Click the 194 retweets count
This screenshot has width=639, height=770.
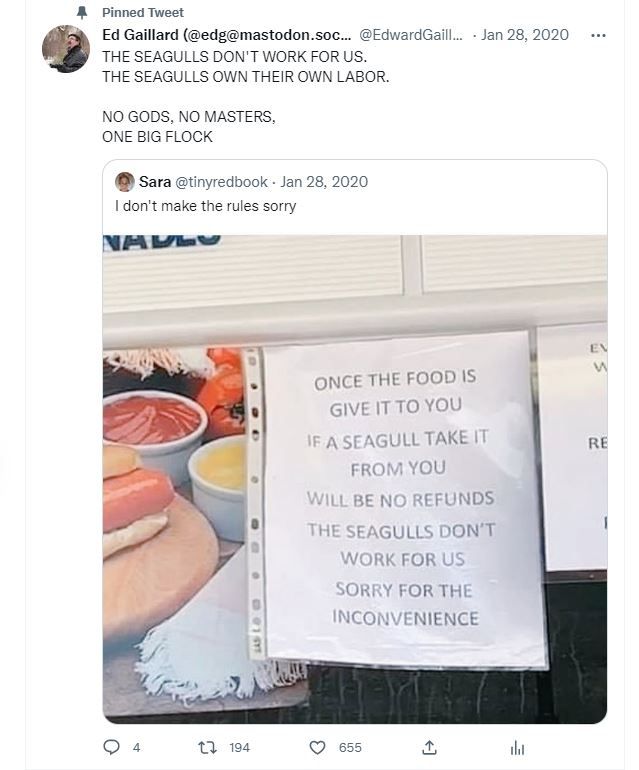(x=239, y=747)
